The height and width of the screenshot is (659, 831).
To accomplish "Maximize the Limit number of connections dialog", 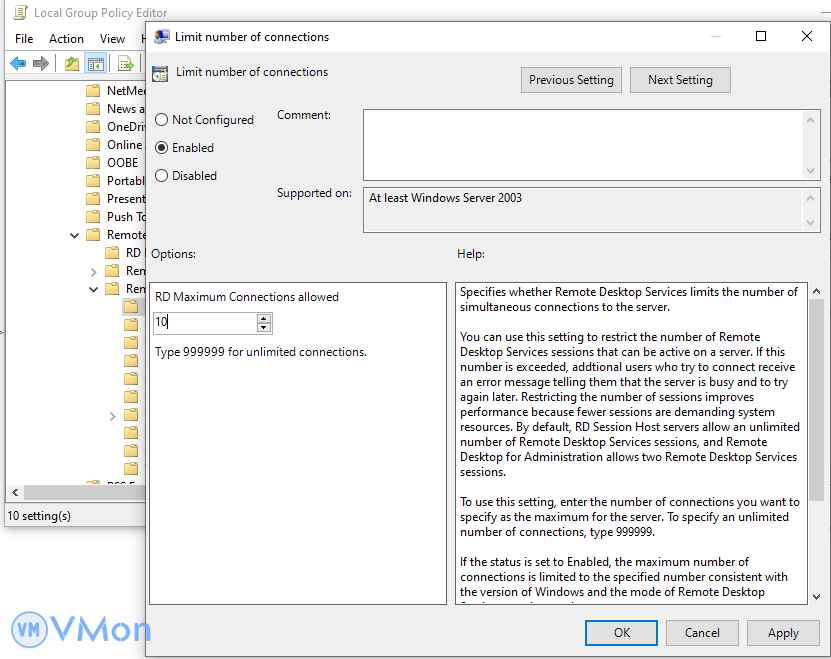I will (x=761, y=36).
